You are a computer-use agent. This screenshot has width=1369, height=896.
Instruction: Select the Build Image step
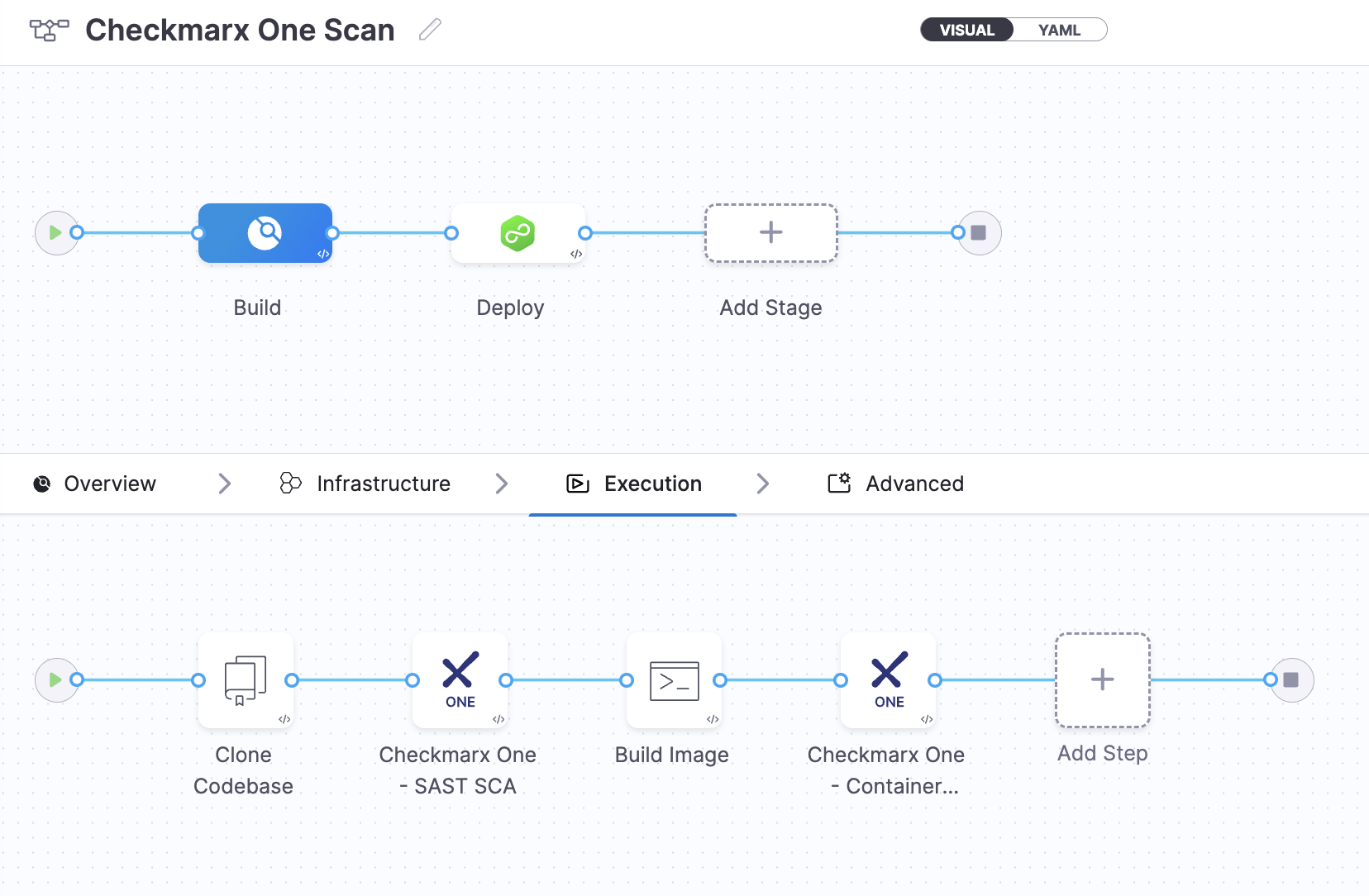(x=674, y=680)
